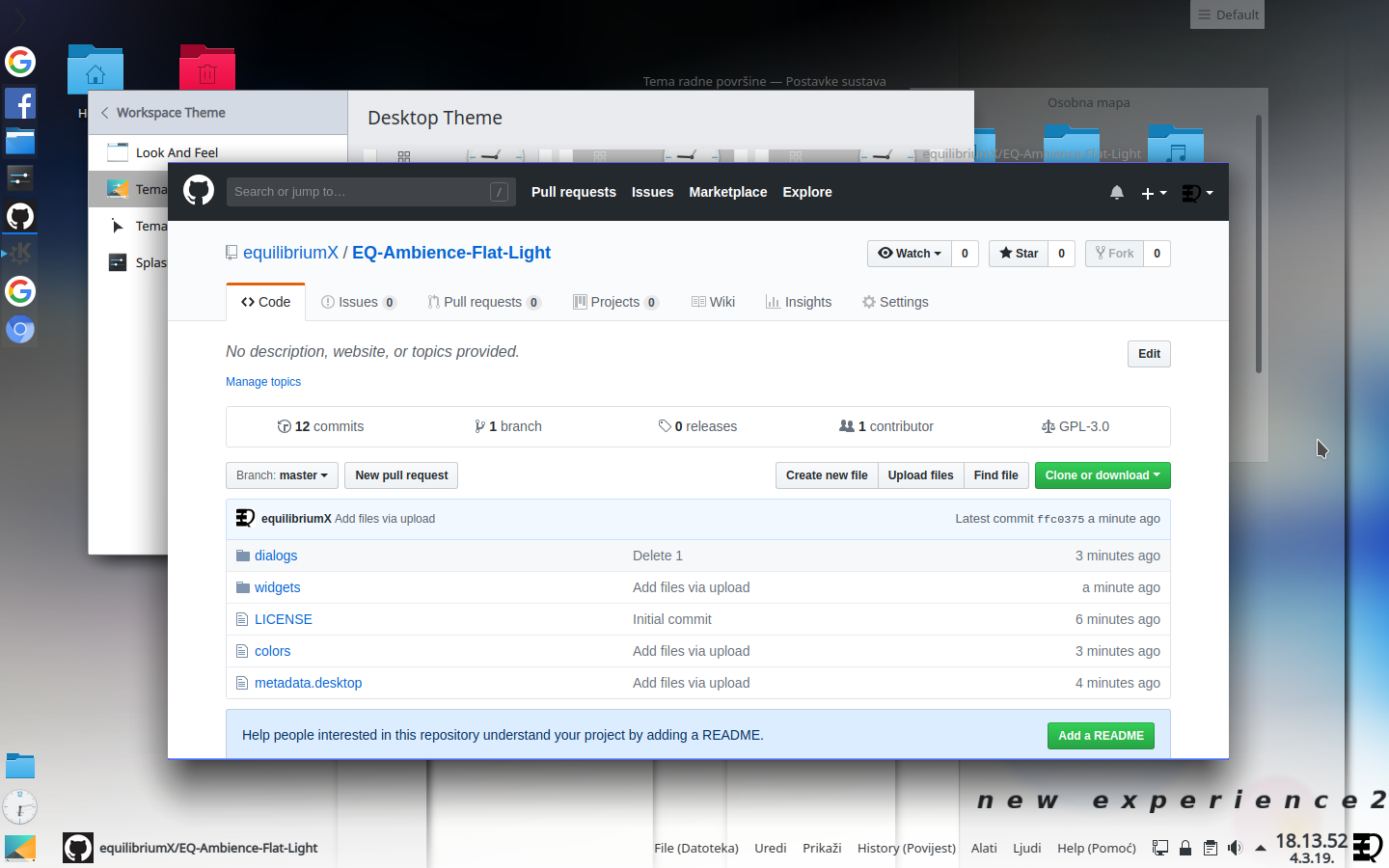Open the dialogs folder
1389x868 pixels.
tap(276, 556)
